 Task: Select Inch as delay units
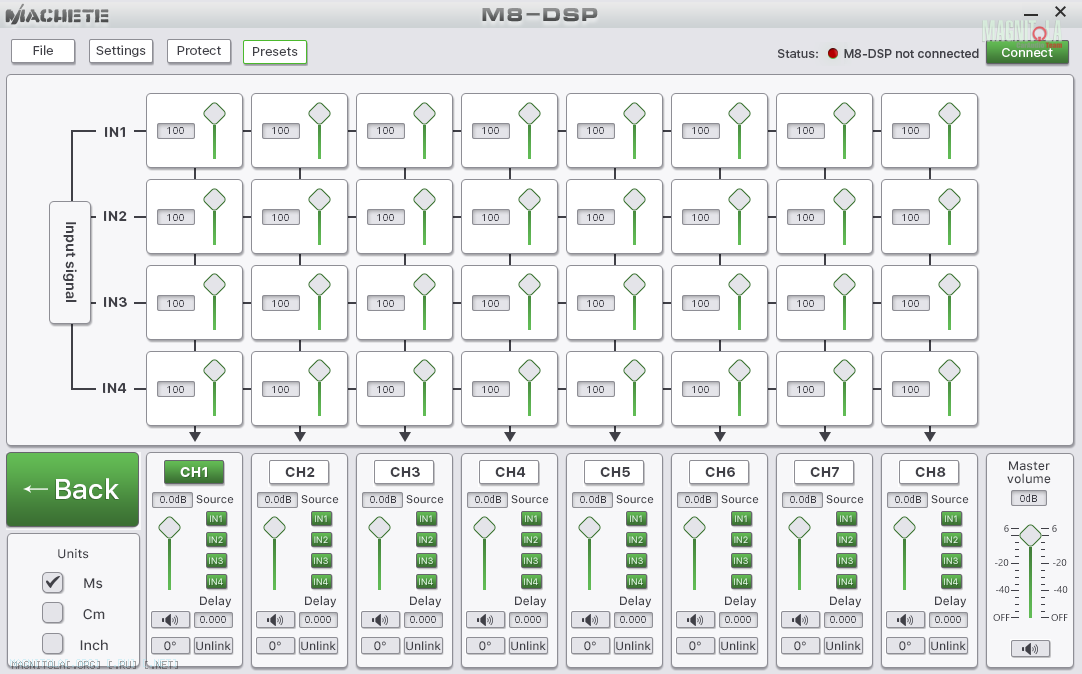(52, 644)
